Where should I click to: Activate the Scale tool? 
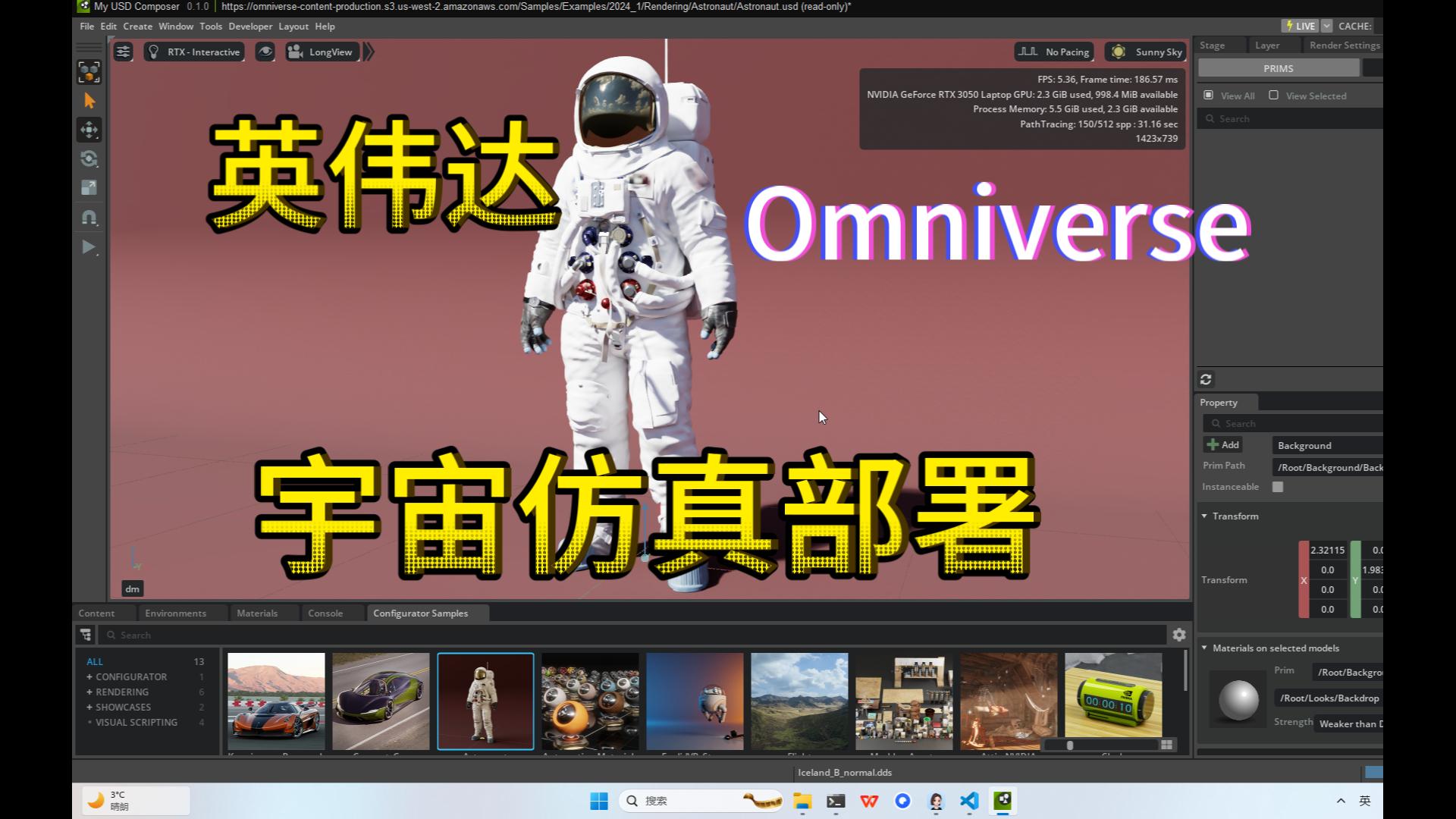pos(89,188)
